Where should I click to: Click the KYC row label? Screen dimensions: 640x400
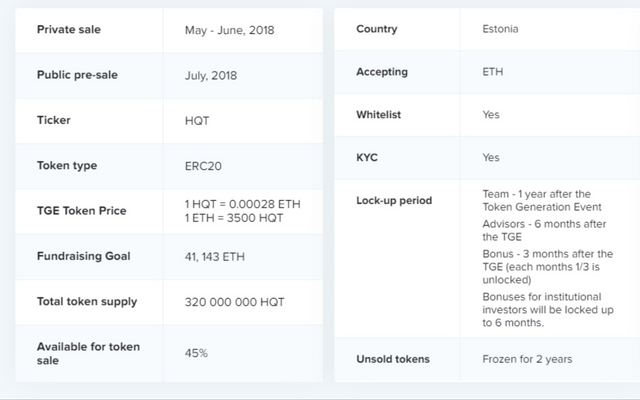pos(368,158)
